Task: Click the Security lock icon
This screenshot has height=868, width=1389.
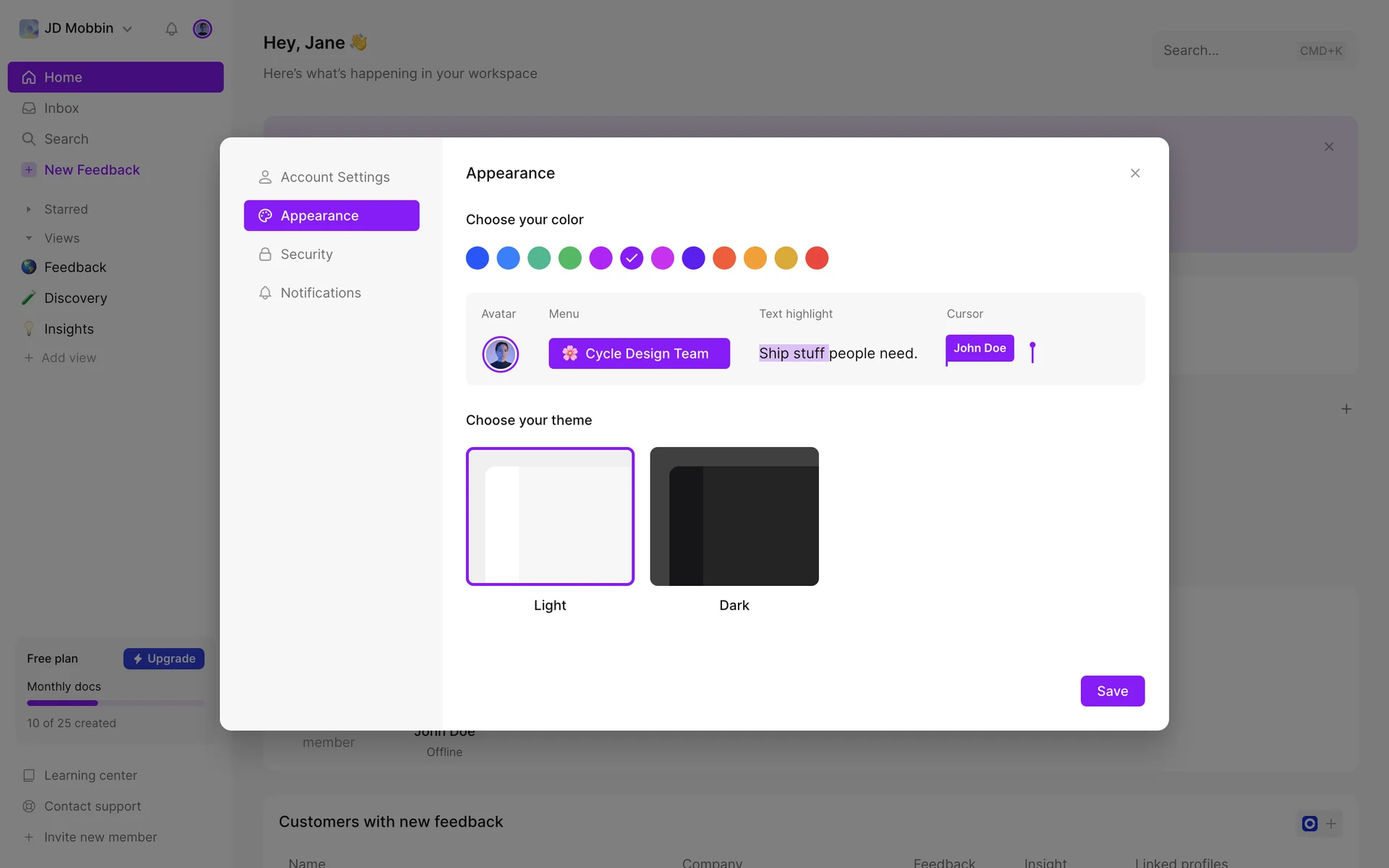Action: pyautogui.click(x=266, y=255)
